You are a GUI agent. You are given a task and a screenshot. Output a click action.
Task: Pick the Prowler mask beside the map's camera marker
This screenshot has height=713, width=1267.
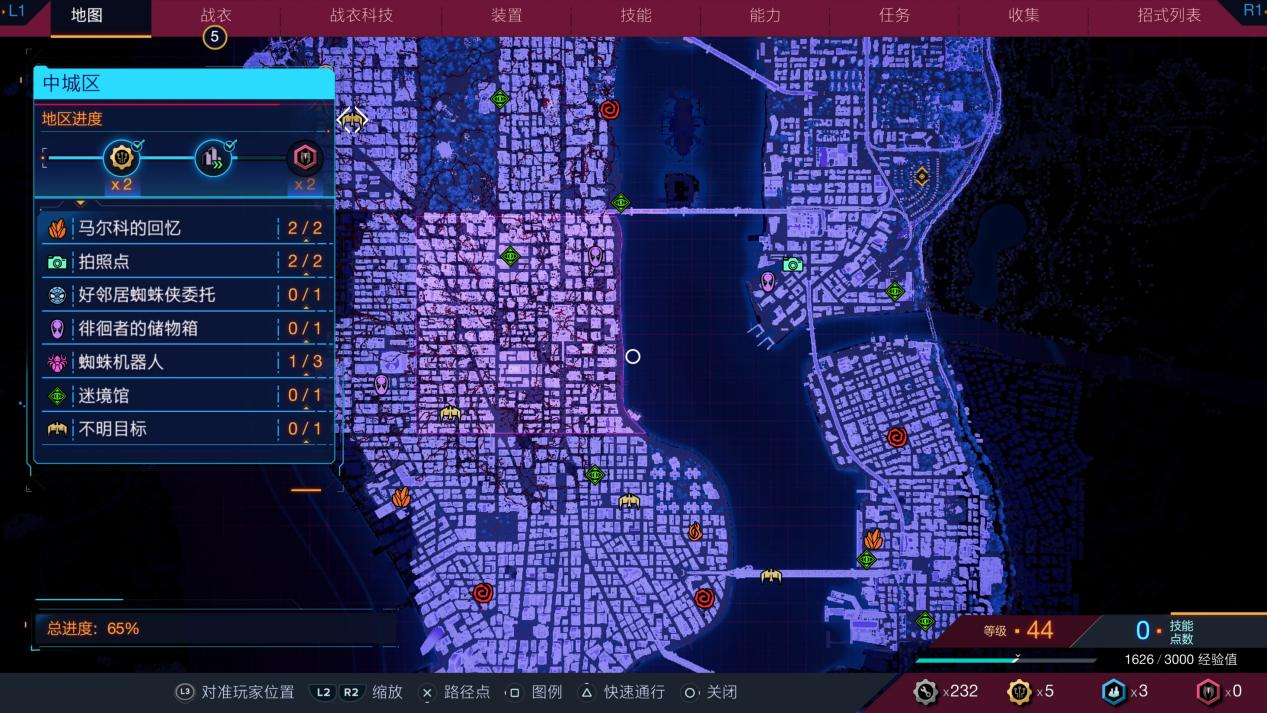[x=768, y=281]
